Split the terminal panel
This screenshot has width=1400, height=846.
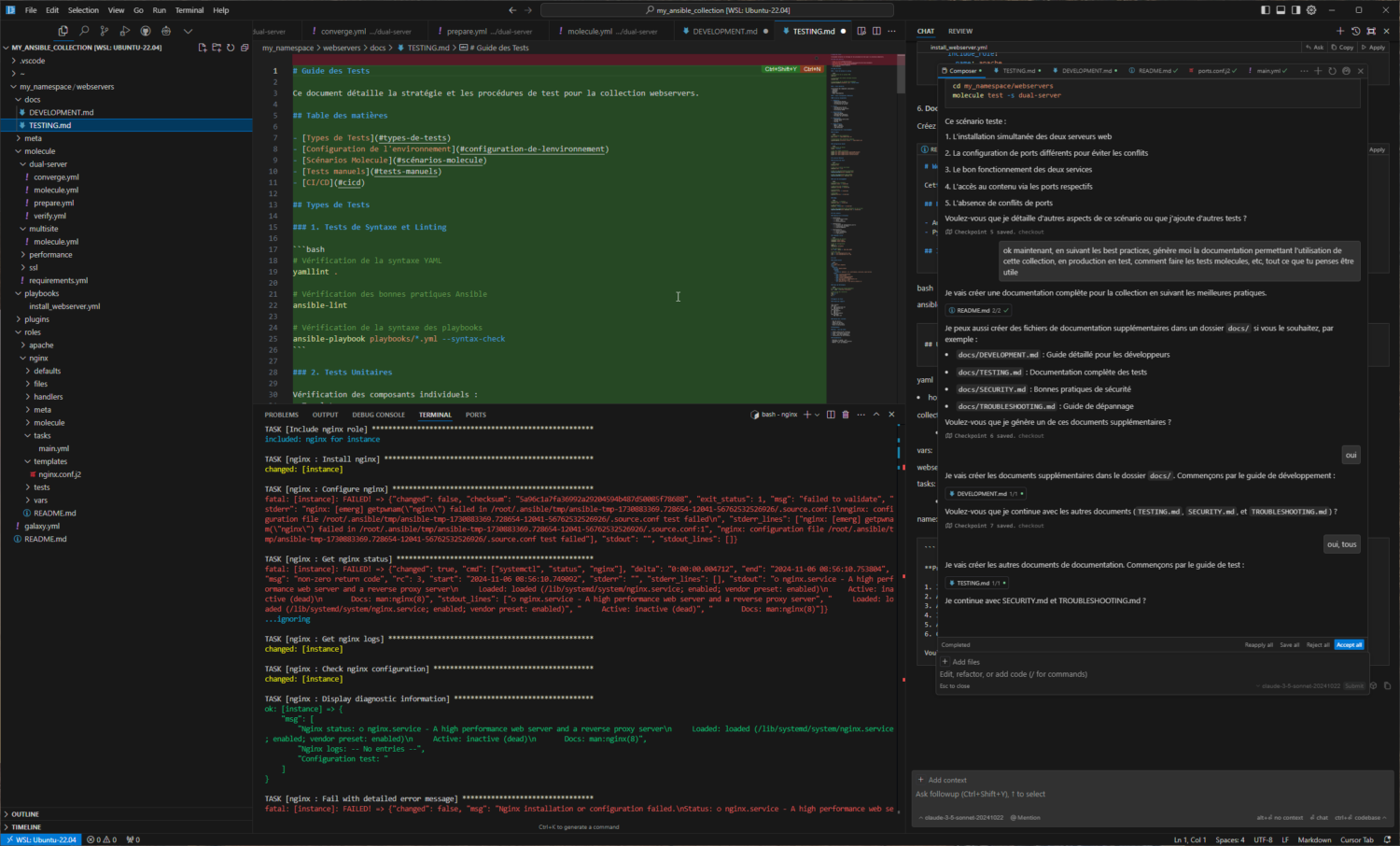[x=831, y=415]
